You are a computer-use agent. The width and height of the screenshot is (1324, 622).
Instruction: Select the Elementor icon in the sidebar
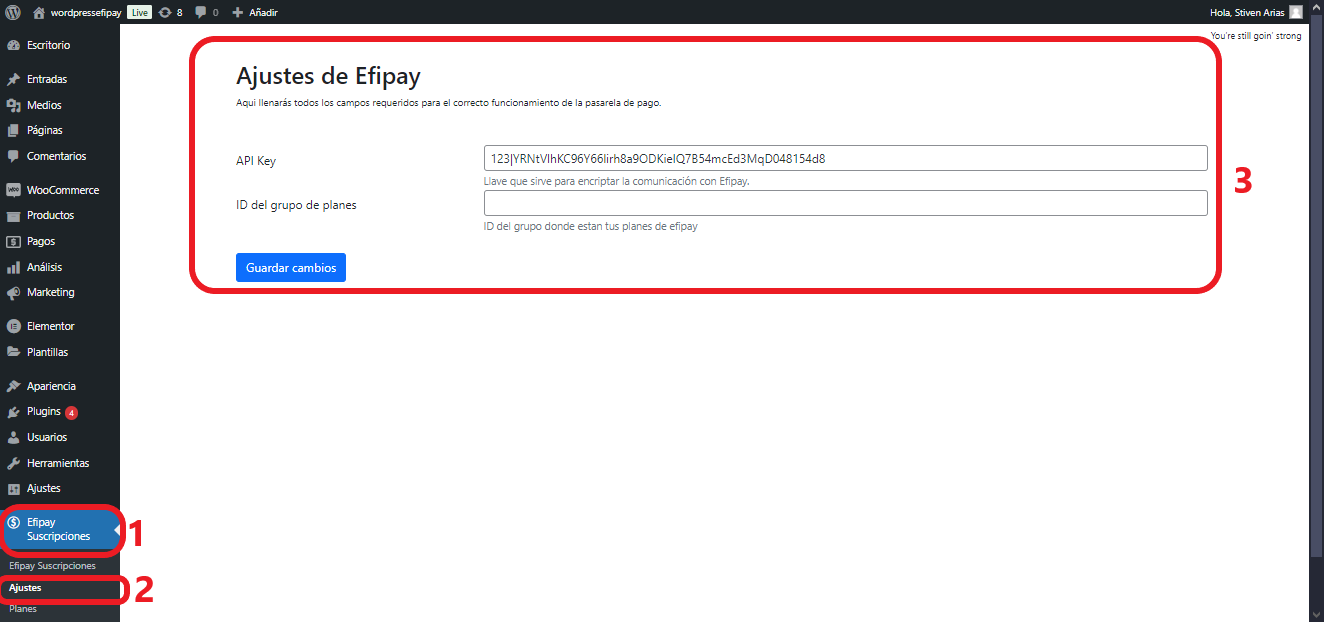click(14, 325)
